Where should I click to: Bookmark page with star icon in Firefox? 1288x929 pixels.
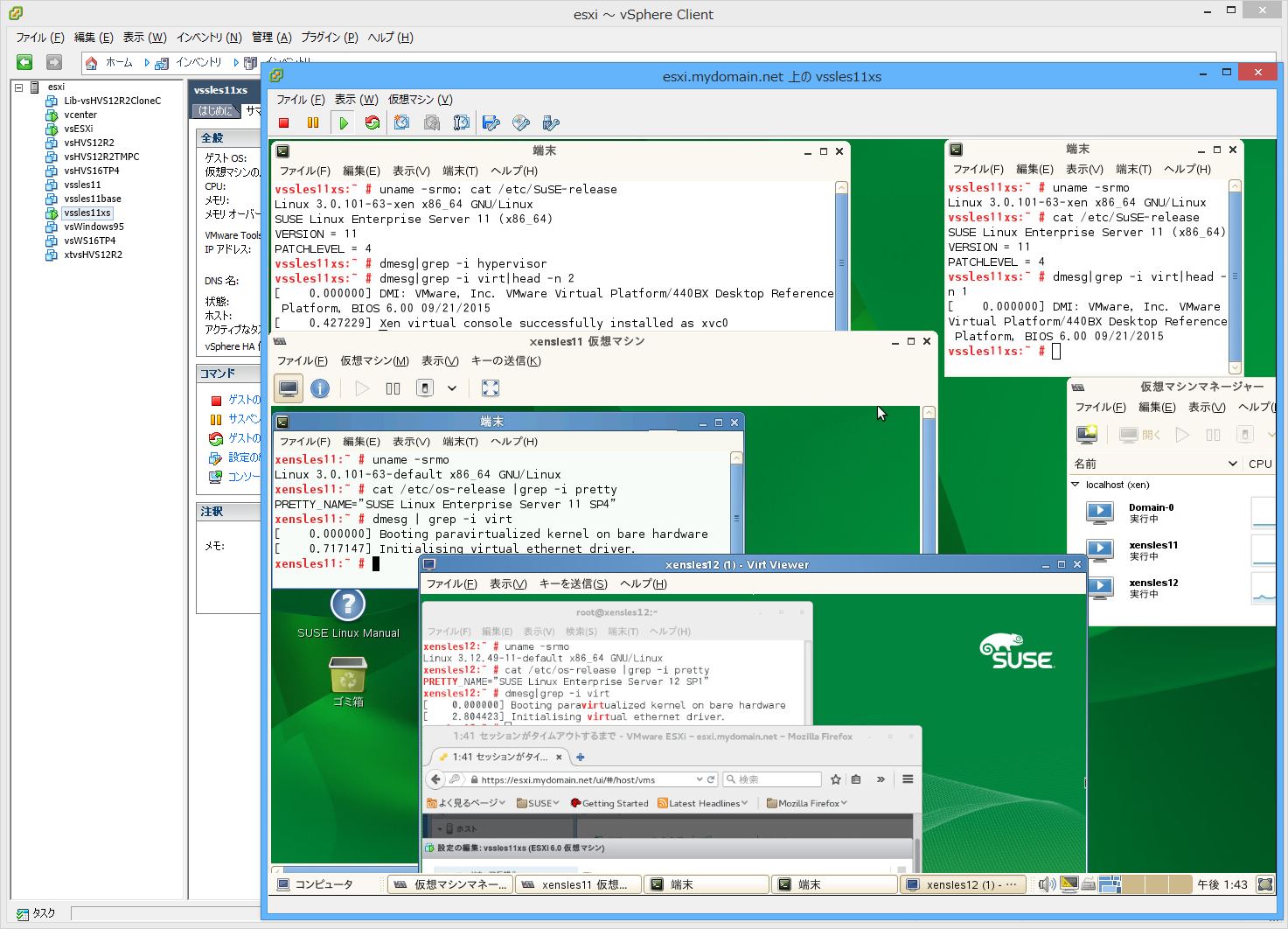pyautogui.click(x=836, y=779)
